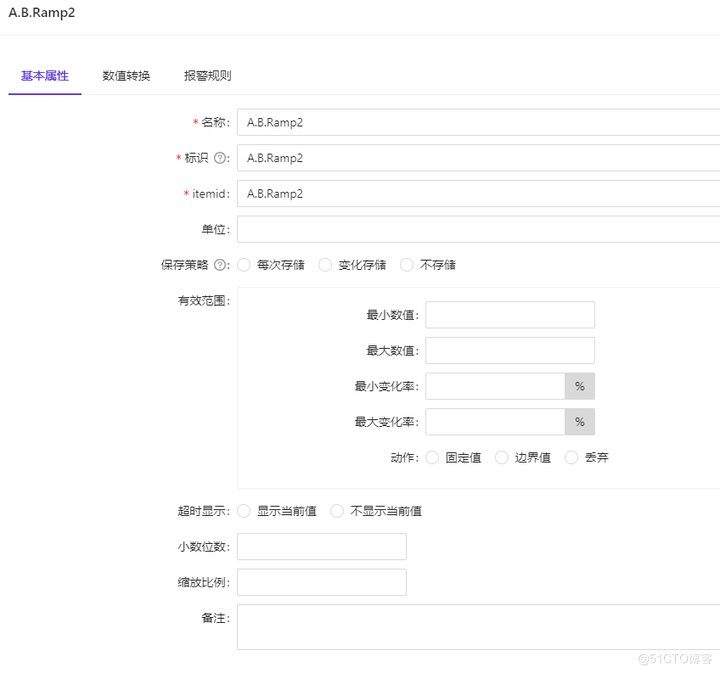Click the 单位 input field
720x673 pixels.
click(x=478, y=230)
